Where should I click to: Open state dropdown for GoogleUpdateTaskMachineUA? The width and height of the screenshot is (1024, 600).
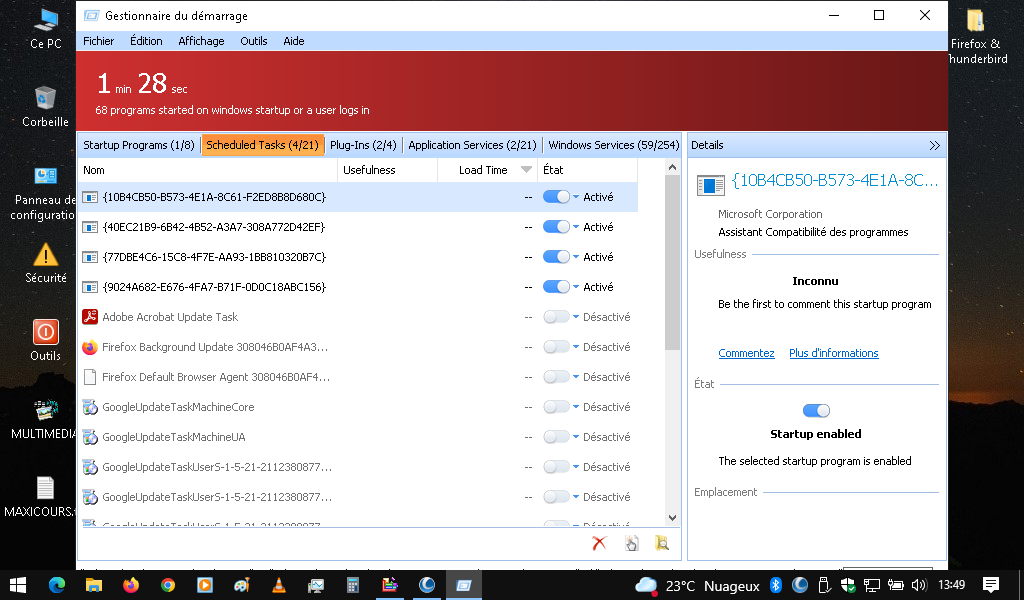point(576,438)
